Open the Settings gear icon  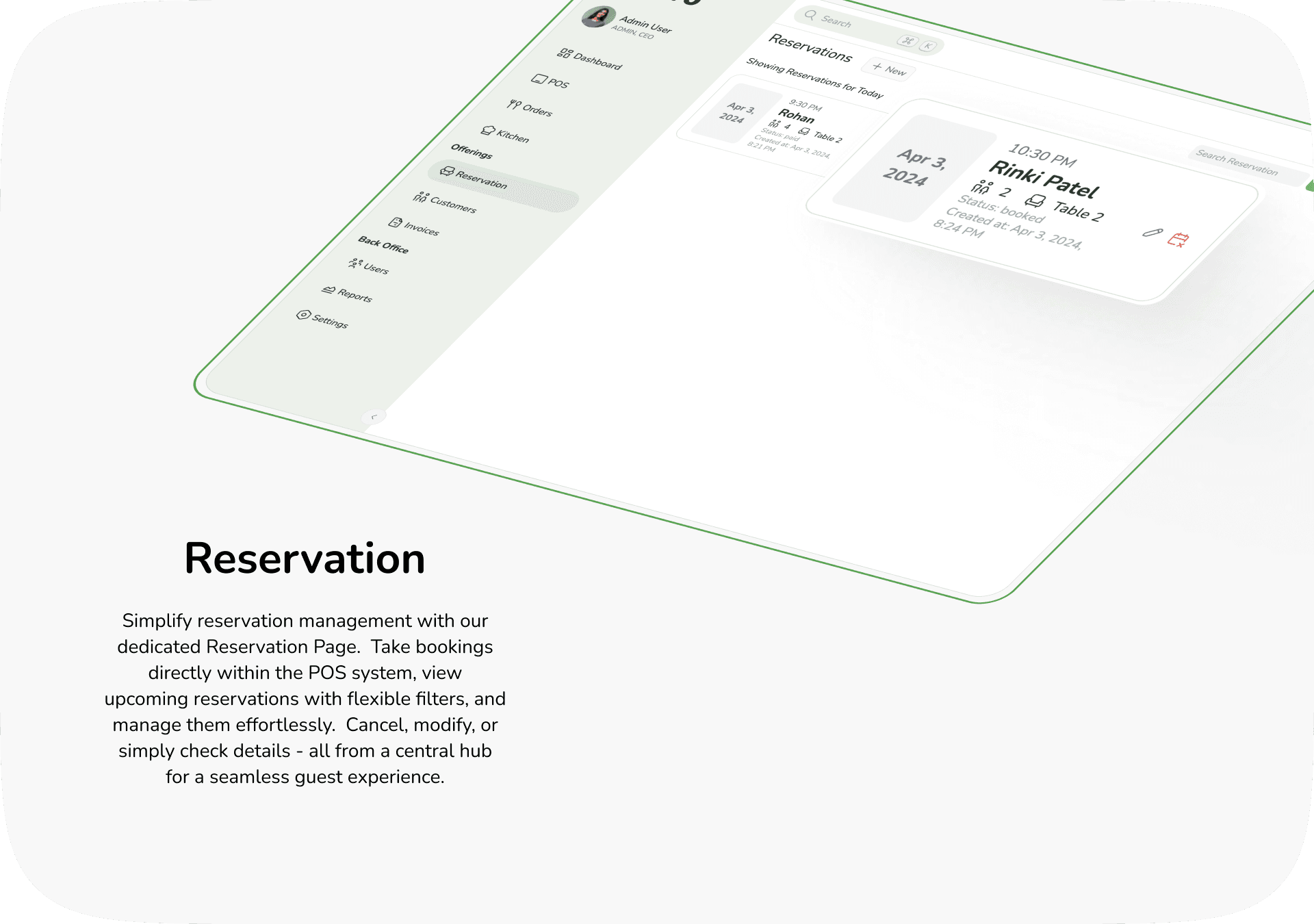coord(303,315)
